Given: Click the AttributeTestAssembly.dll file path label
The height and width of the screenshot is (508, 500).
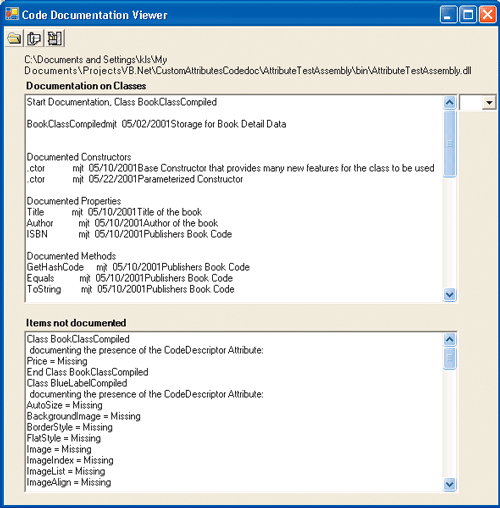Looking at the screenshot, I should click(248, 65).
